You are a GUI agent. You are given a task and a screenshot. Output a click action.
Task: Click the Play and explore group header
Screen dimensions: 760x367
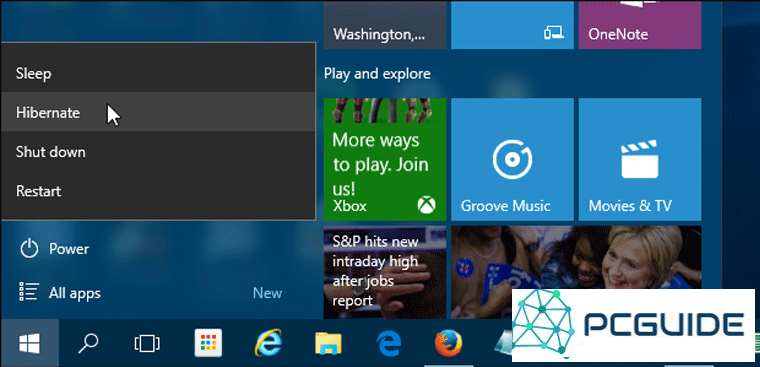coord(377,74)
